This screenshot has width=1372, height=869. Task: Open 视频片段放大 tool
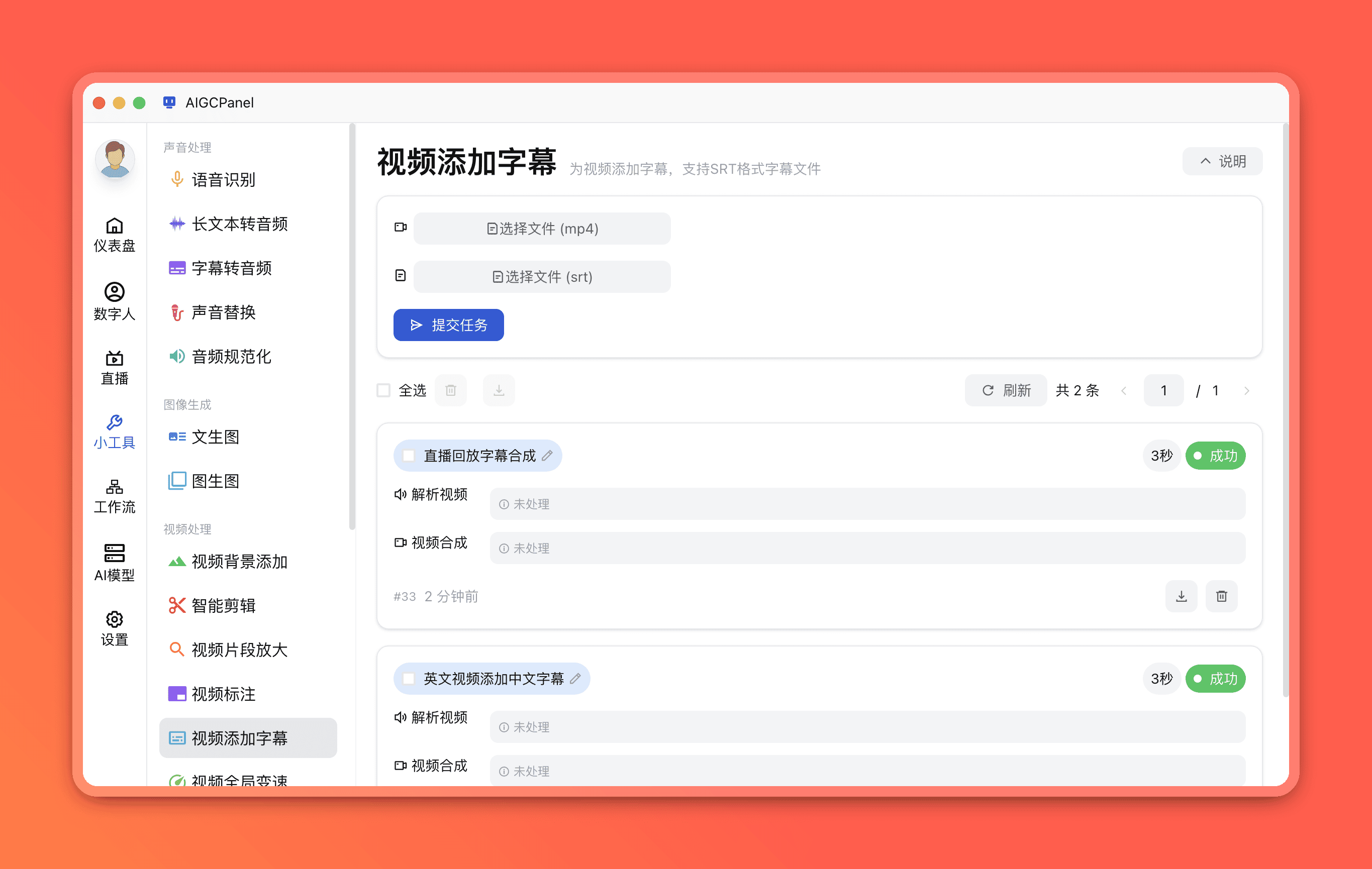point(248,650)
